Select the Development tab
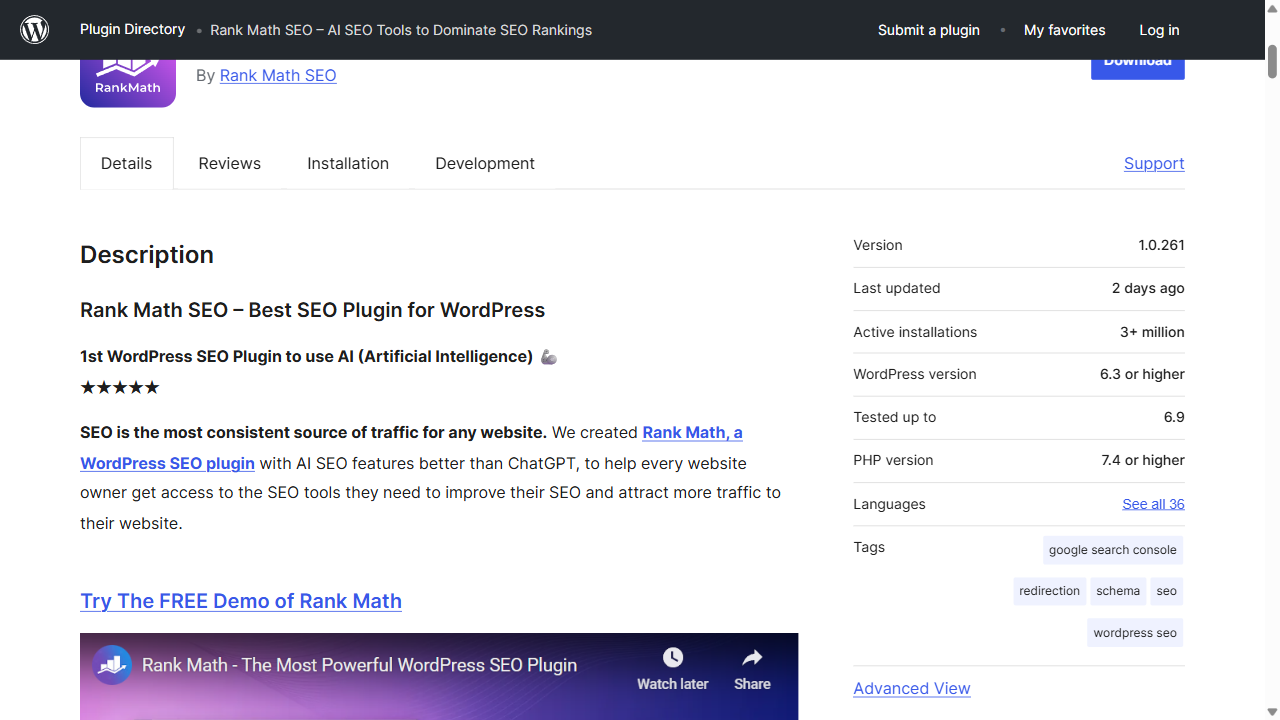This screenshot has width=1280, height=720. tap(484, 163)
